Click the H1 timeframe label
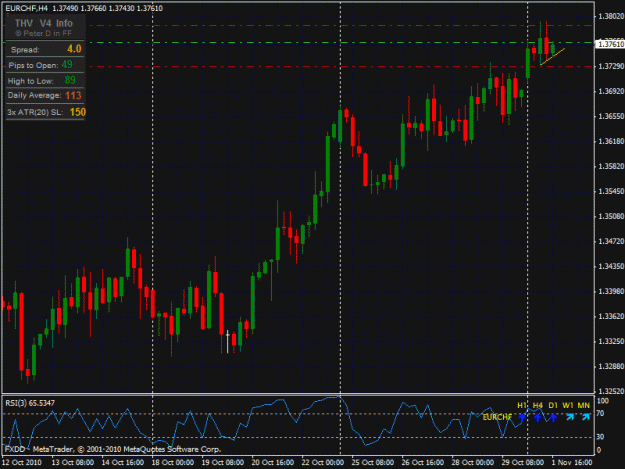Screen dimensions: 625x469 click(x=522, y=405)
